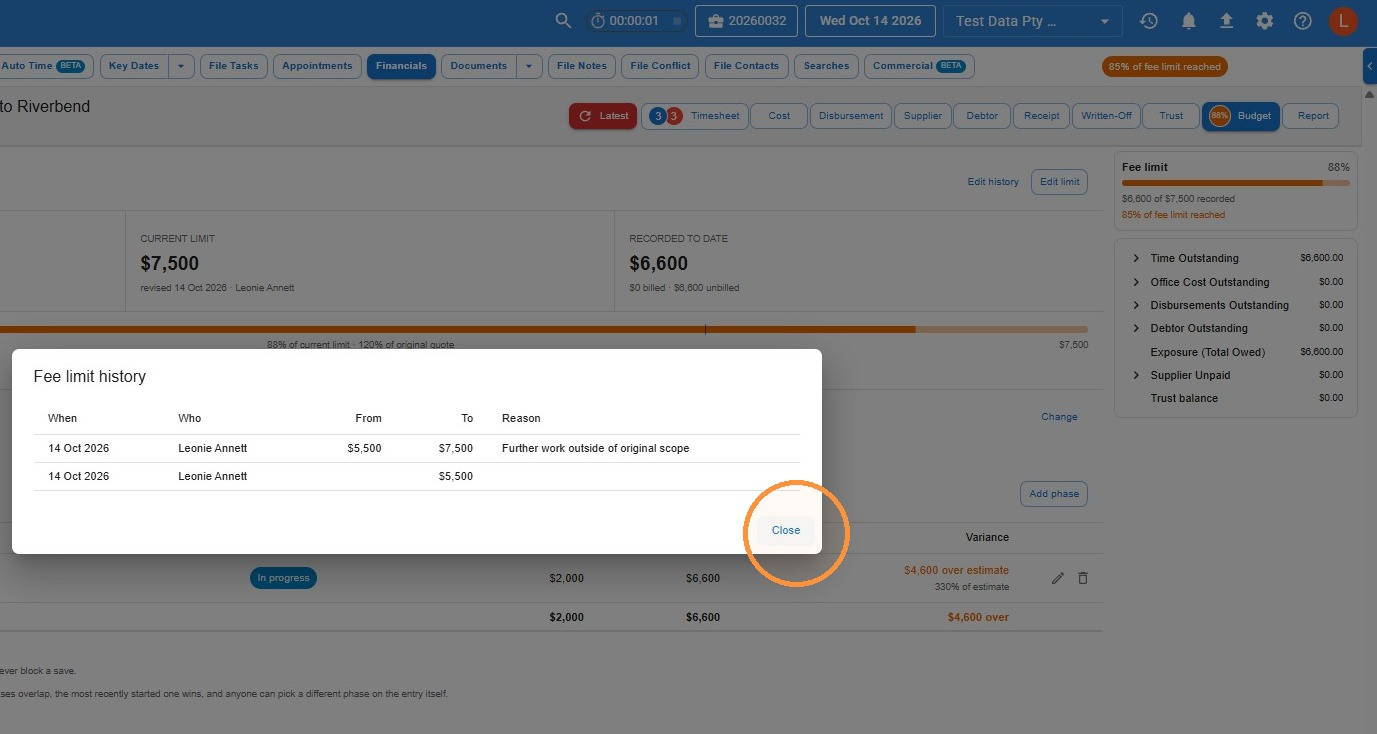The height and width of the screenshot is (734, 1377).
Task: Open the settings gear icon
Action: coord(1265,21)
